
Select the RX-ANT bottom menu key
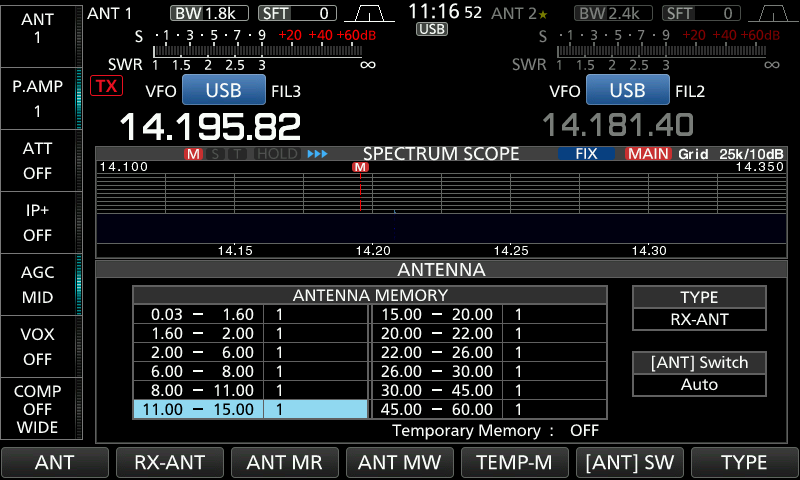pos(168,462)
